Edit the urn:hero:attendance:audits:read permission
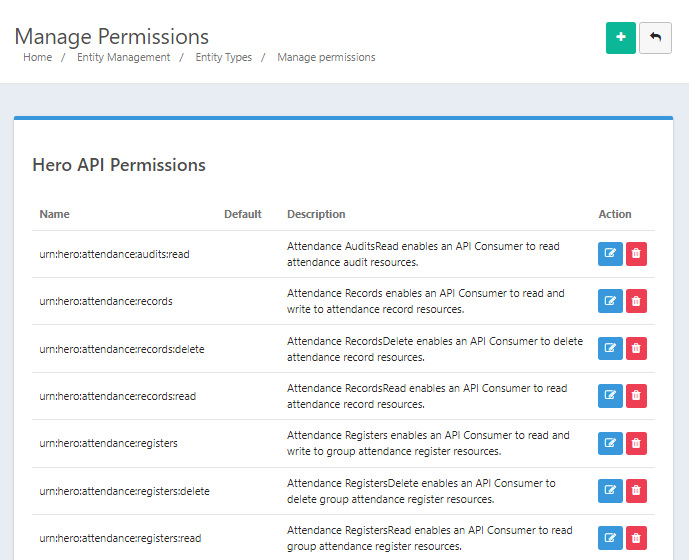Screen dimensions: 689x560 click(x=610, y=254)
